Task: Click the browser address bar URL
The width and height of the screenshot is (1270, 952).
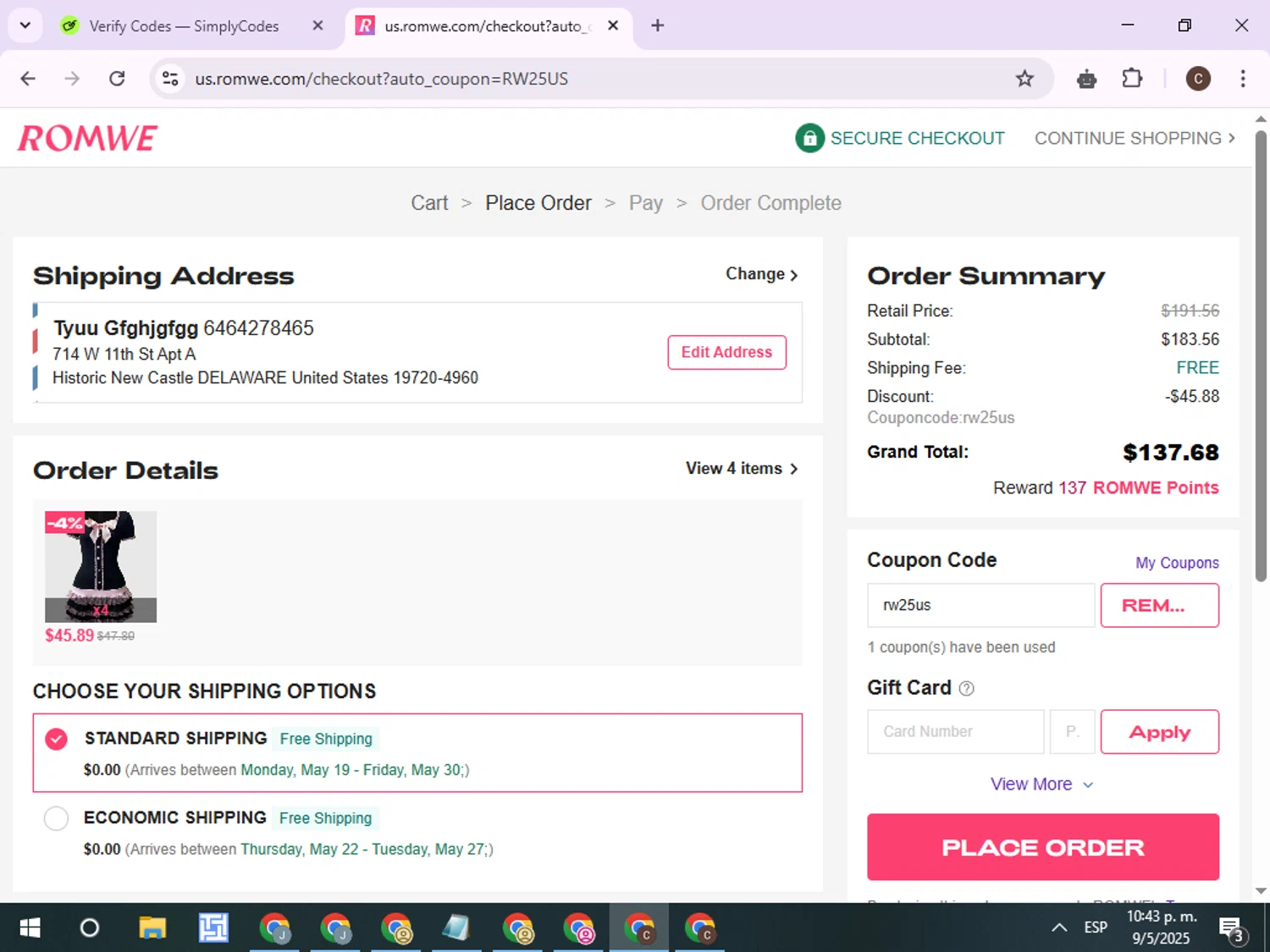Action: pos(381,79)
